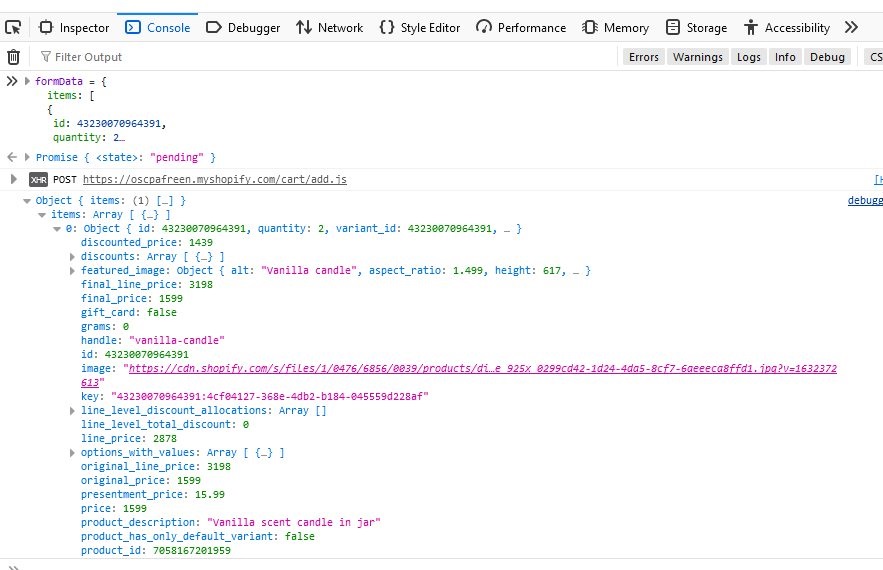Toggle the Errors filter
The height and width of the screenshot is (570, 883).
tap(643, 57)
